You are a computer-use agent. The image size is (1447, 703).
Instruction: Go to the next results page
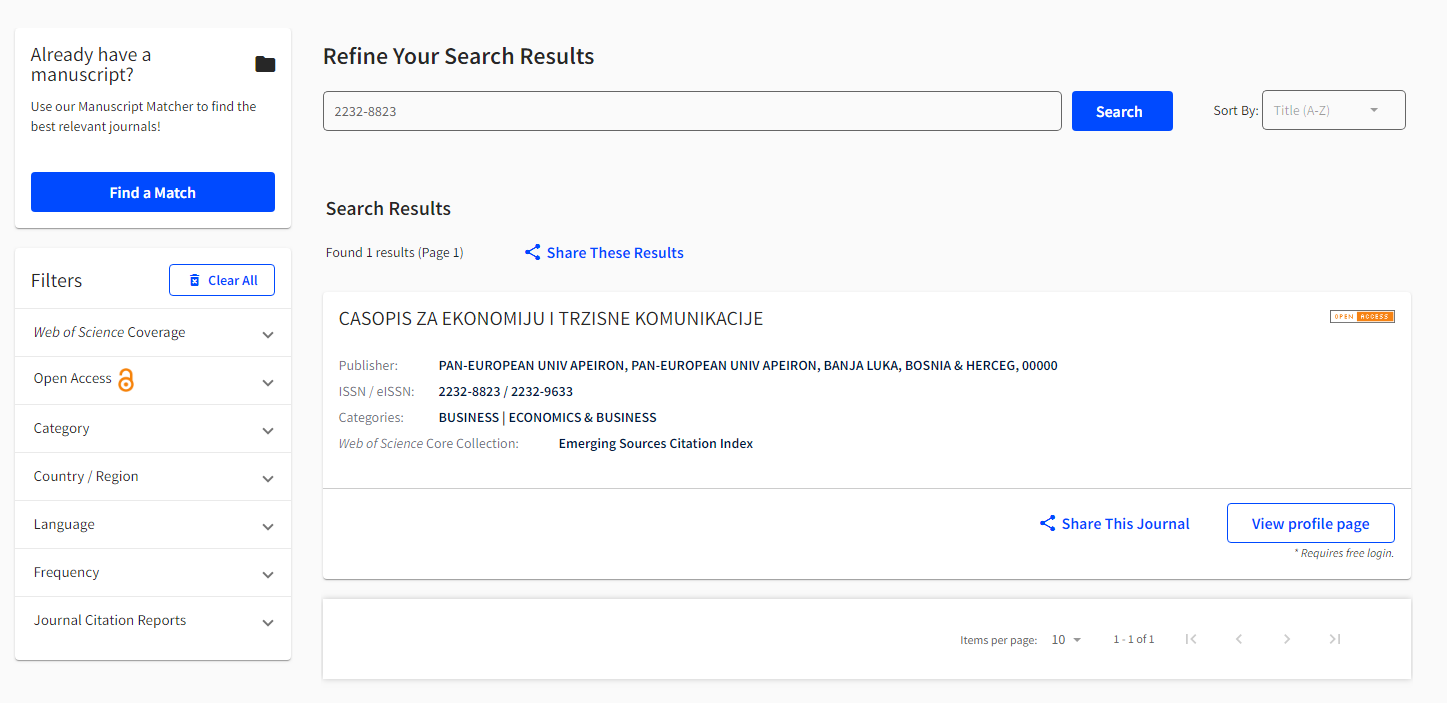(1287, 639)
